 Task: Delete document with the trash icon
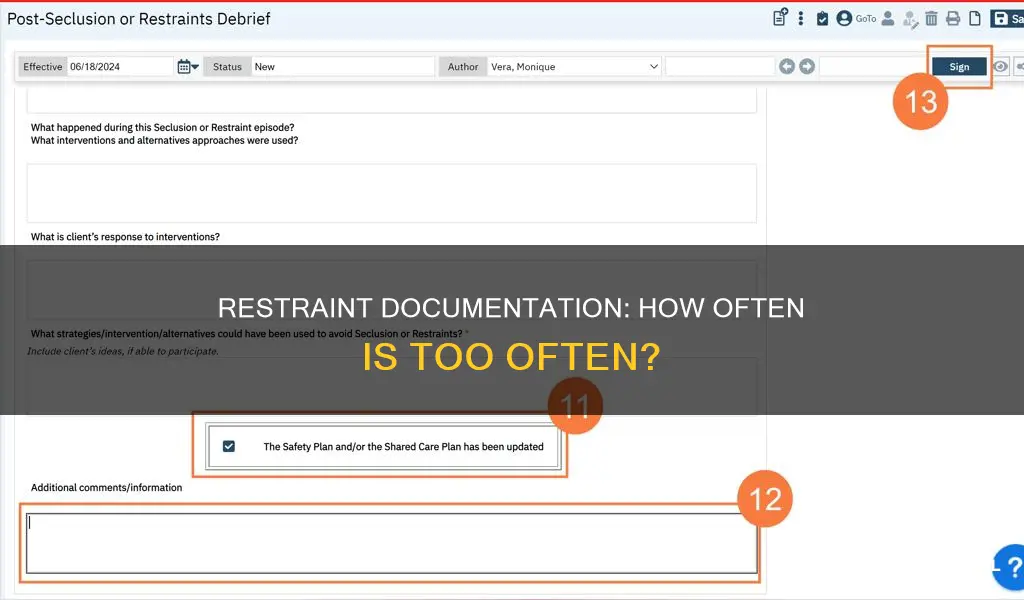(x=931, y=18)
